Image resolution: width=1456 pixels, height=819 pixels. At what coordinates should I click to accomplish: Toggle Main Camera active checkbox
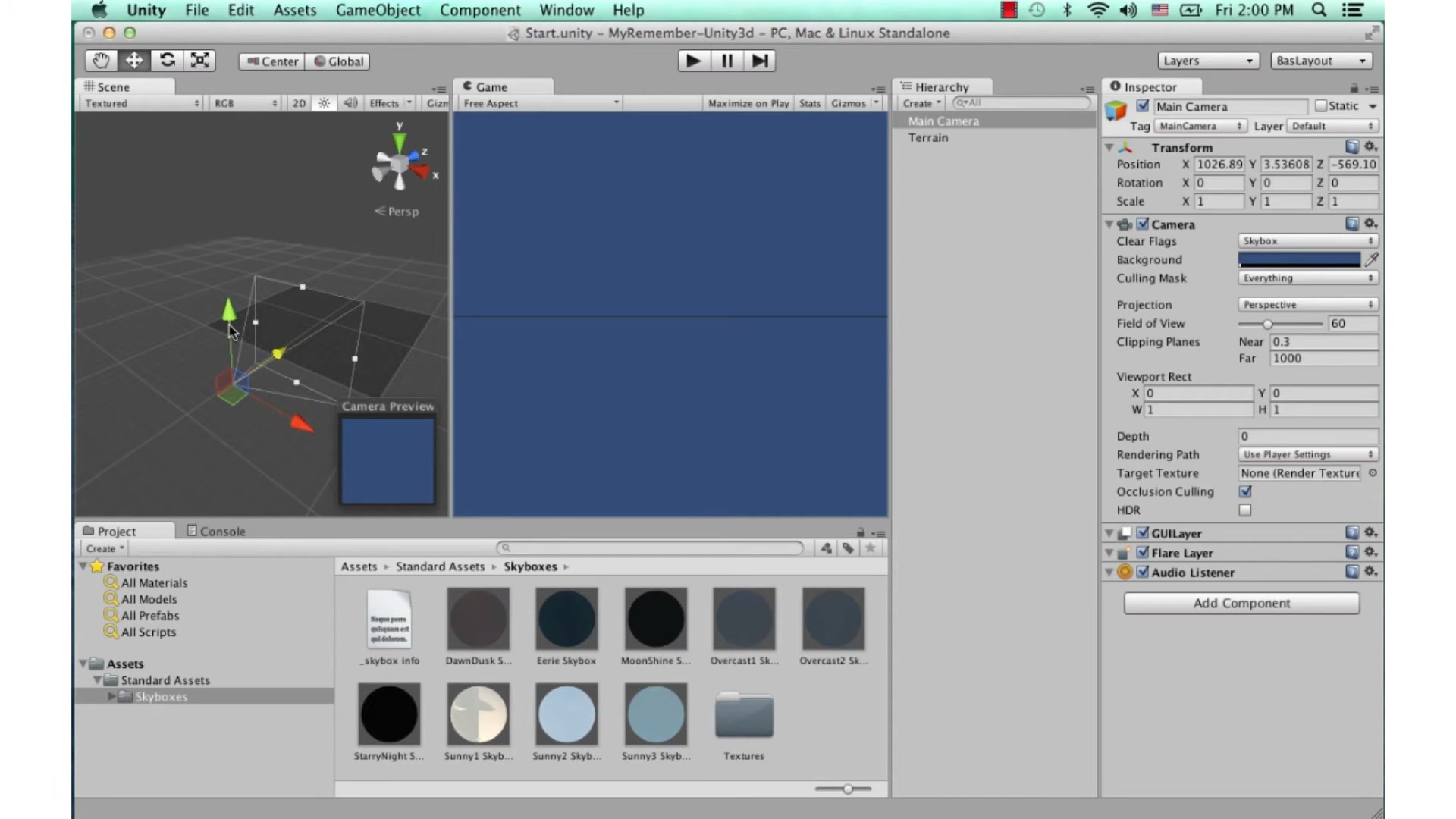tap(1143, 106)
